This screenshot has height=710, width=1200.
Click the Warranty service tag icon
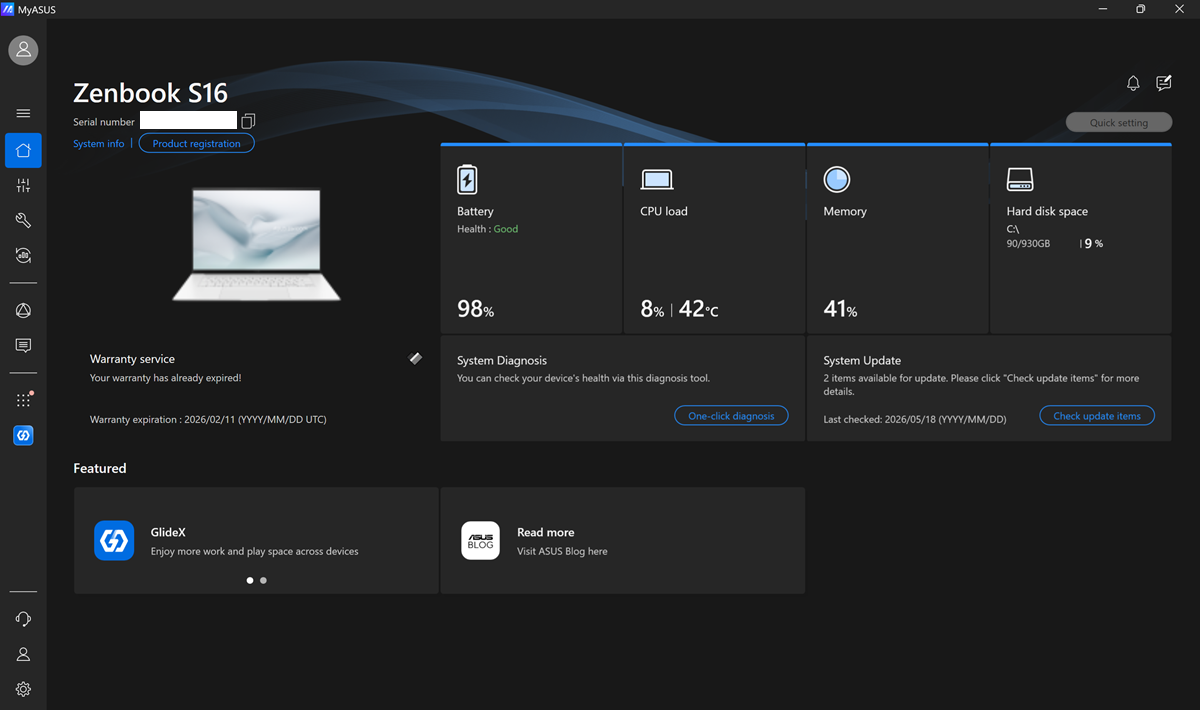(x=416, y=358)
